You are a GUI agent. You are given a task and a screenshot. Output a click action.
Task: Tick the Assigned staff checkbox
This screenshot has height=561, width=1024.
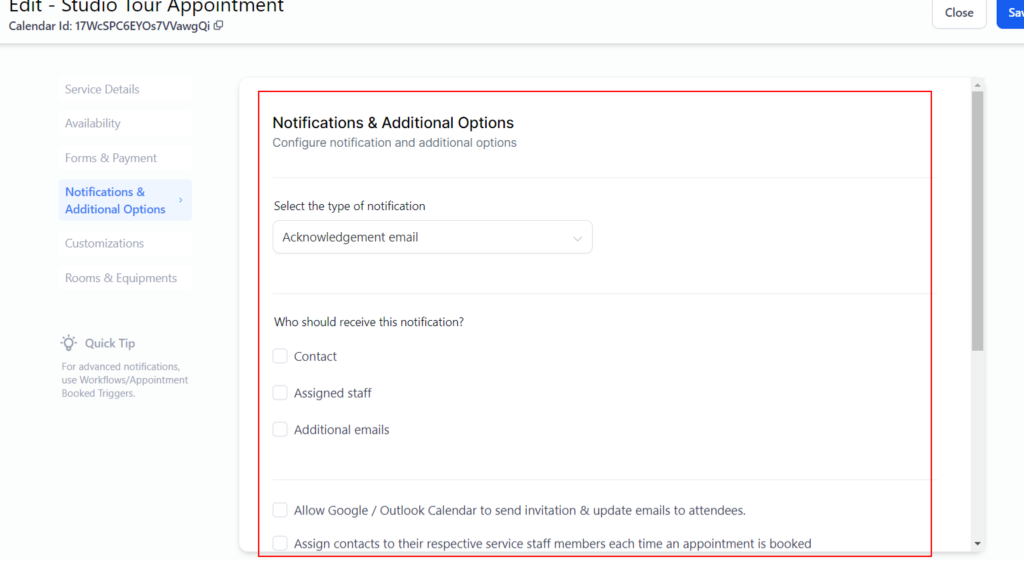pyautogui.click(x=280, y=393)
